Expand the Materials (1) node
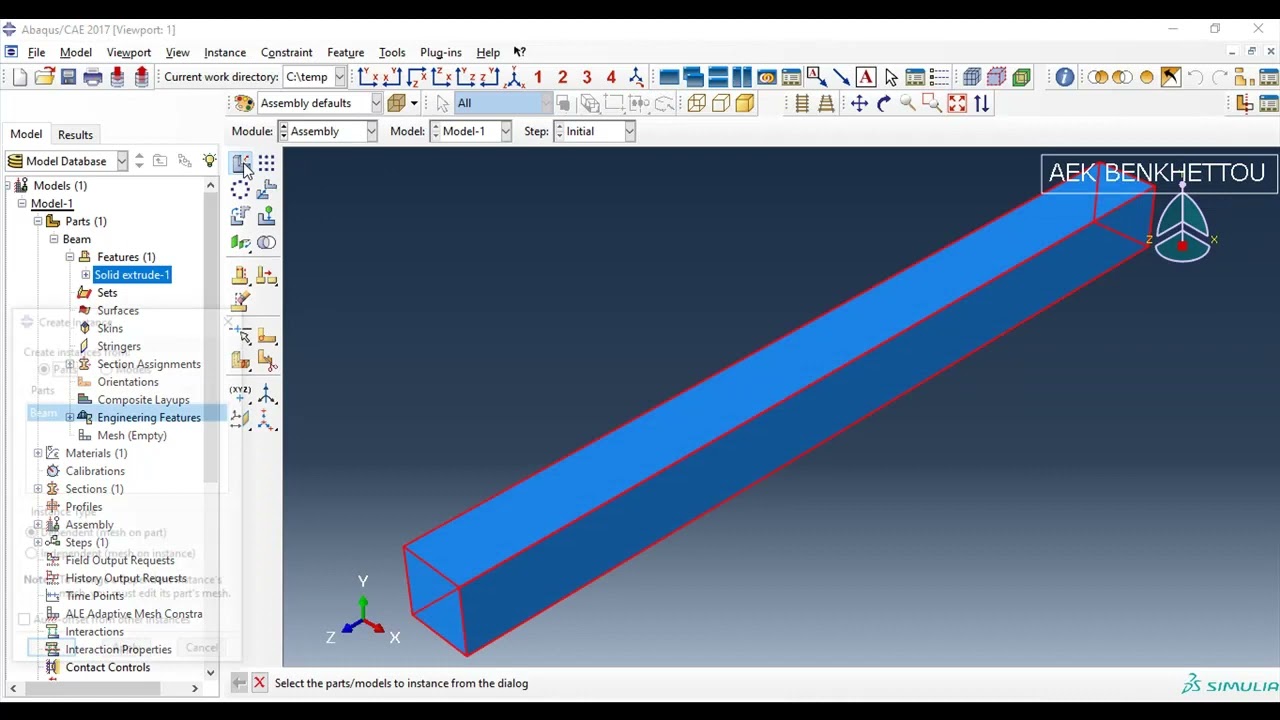 [x=38, y=454]
